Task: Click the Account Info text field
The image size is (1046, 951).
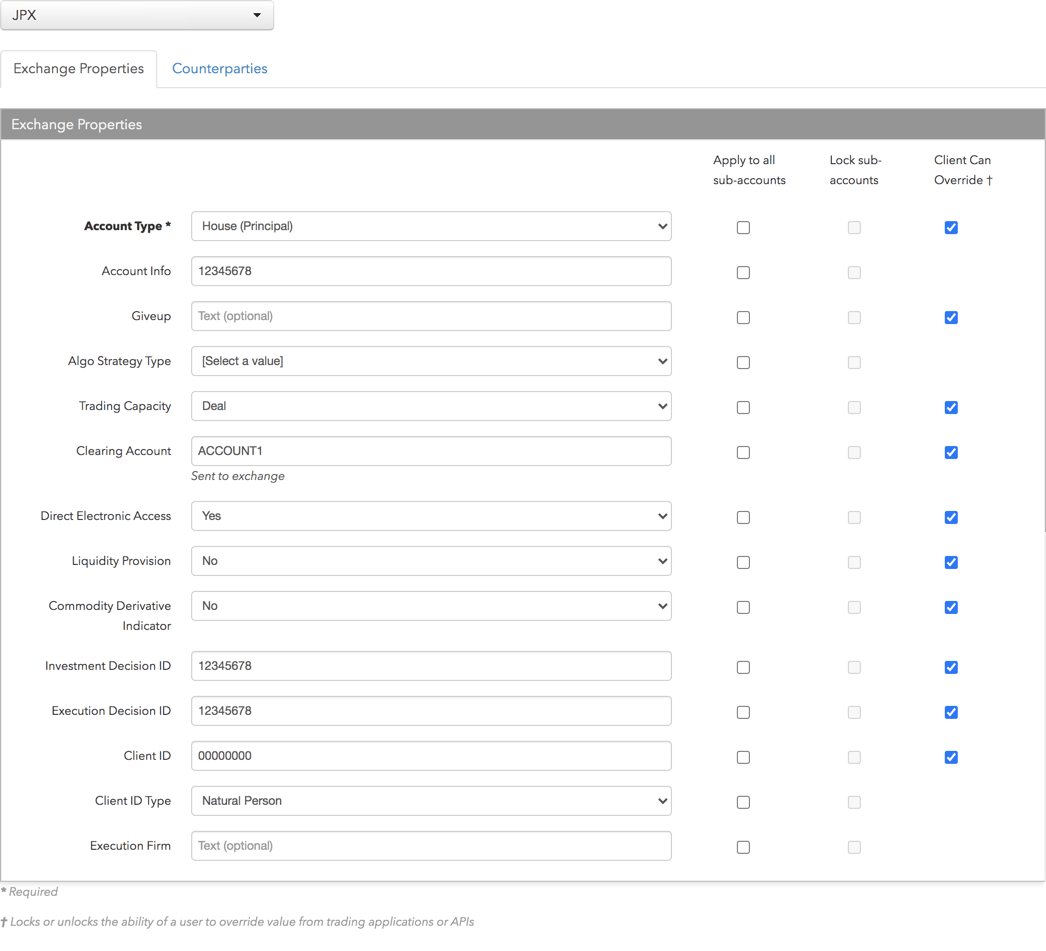Action: 431,271
